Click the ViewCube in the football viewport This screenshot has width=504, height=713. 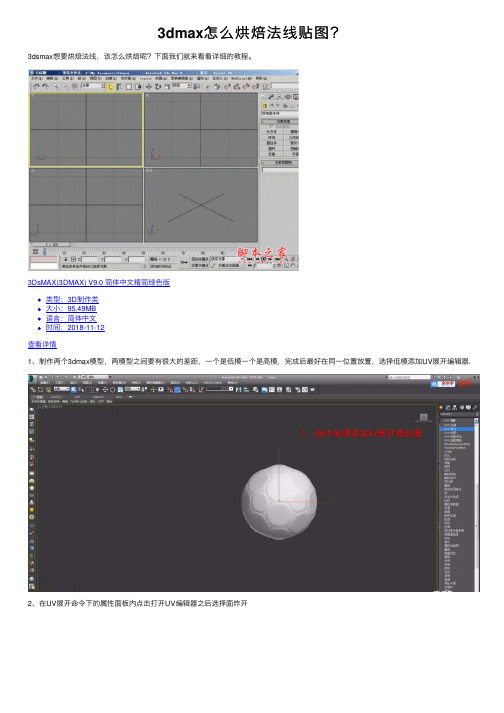click(423, 417)
